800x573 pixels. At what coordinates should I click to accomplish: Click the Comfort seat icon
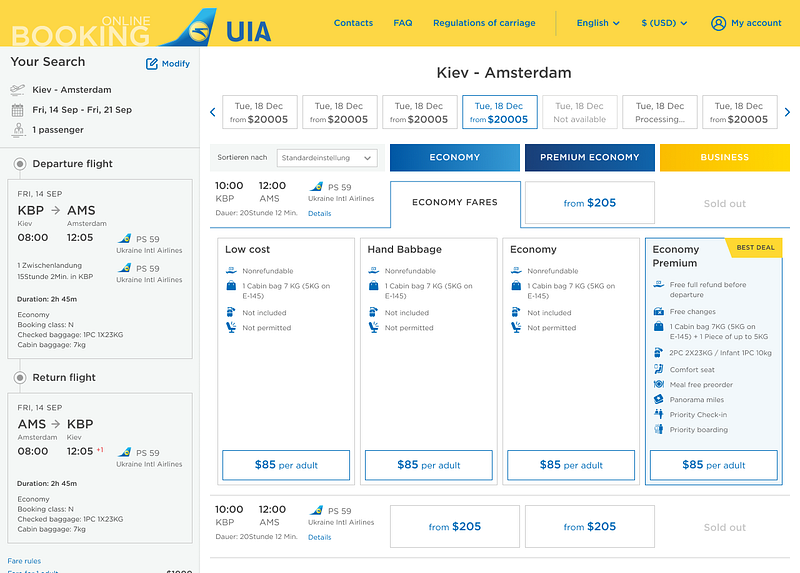click(659, 369)
